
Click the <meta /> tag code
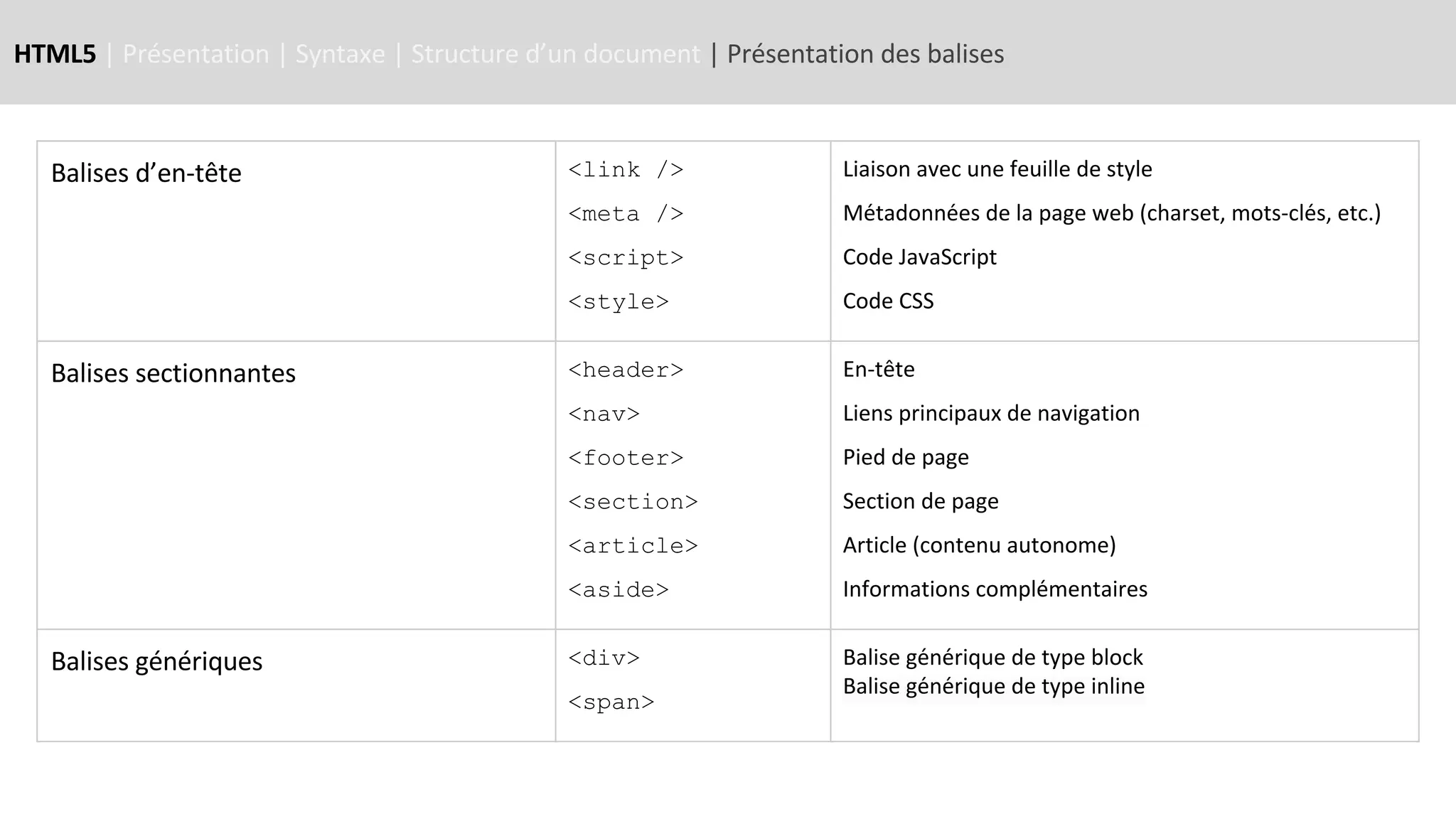pos(626,214)
